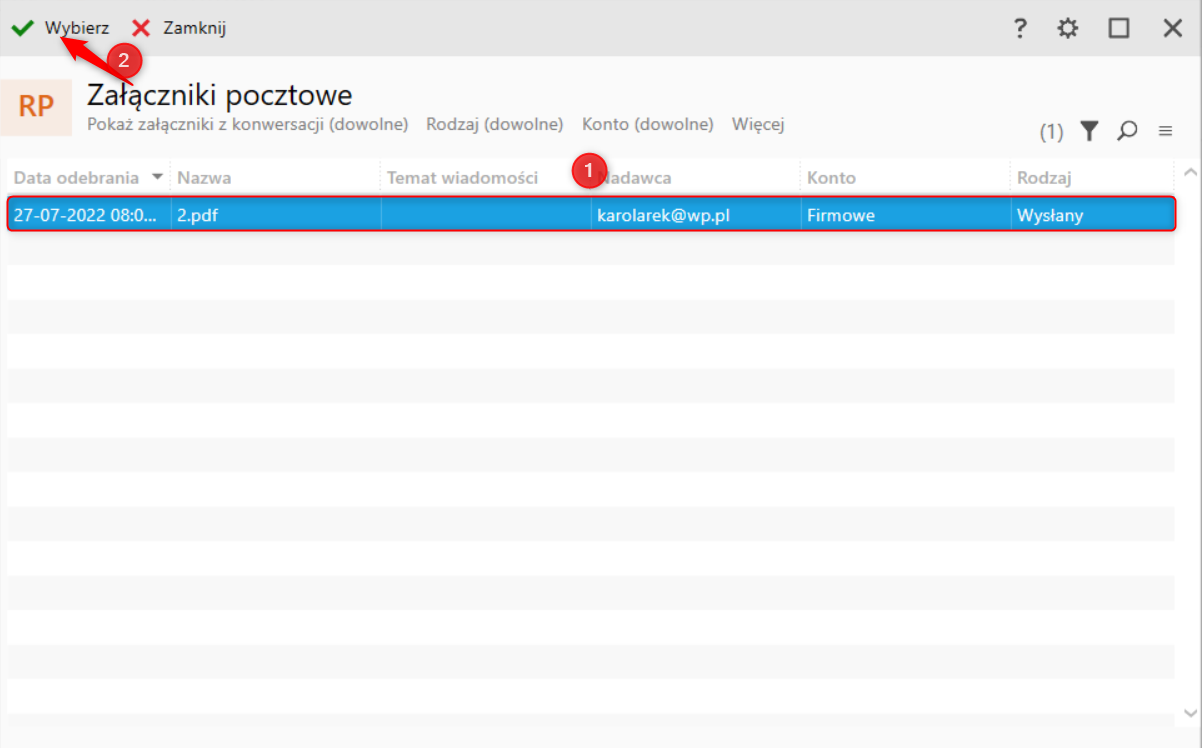This screenshot has height=748, width=1202.
Task: Click the RP module logo tile
Action: click(x=36, y=107)
